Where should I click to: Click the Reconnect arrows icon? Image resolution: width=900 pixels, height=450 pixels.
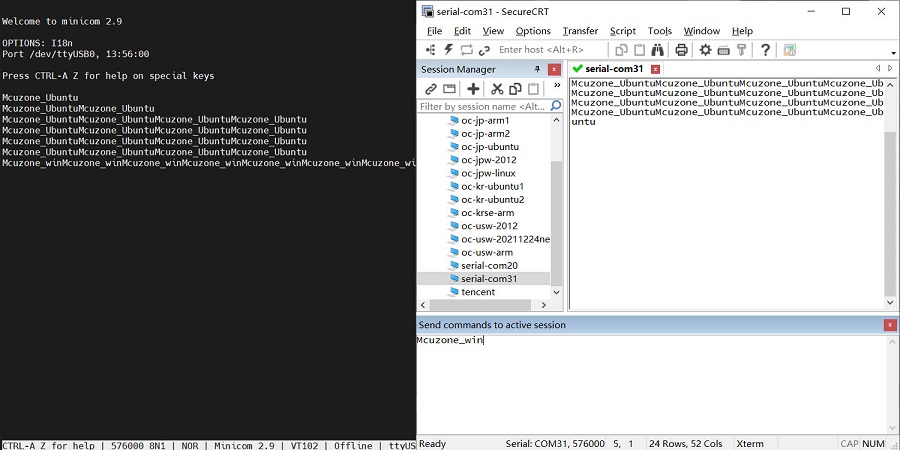coord(467,50)
